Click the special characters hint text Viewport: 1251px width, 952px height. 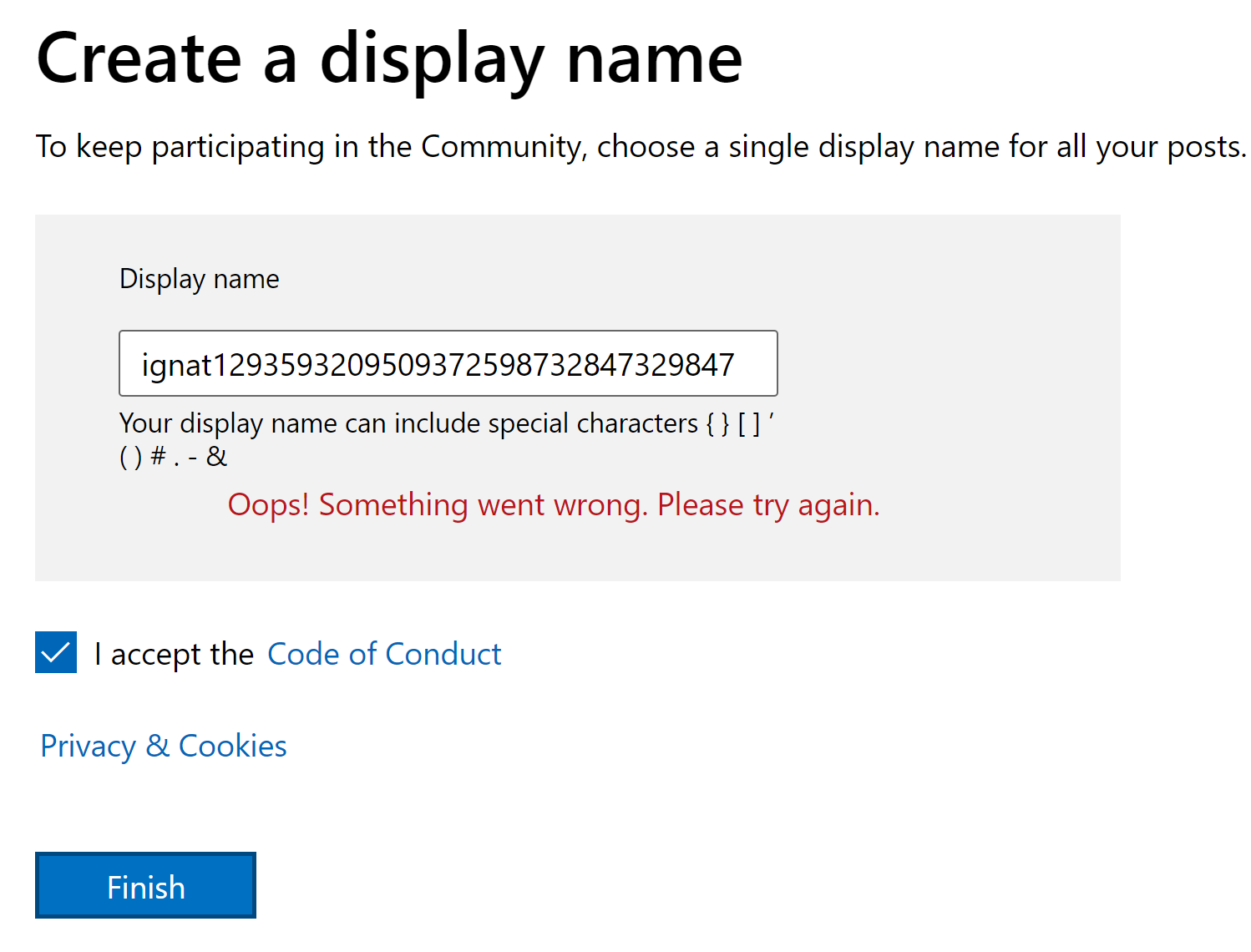(447, 439)
